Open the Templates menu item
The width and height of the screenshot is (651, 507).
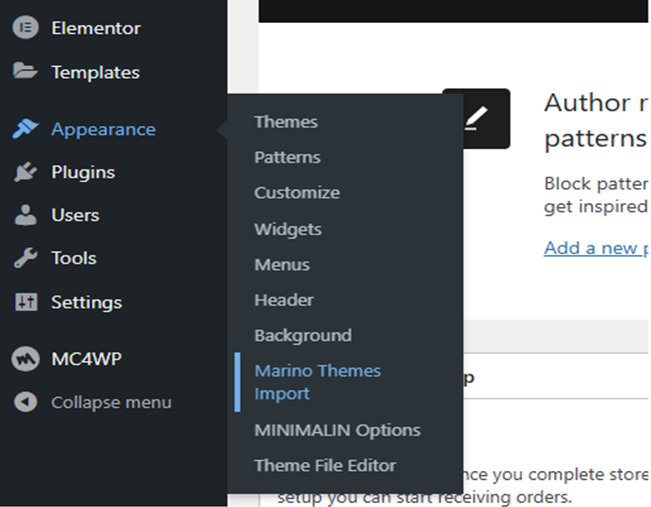click(95, 72)
